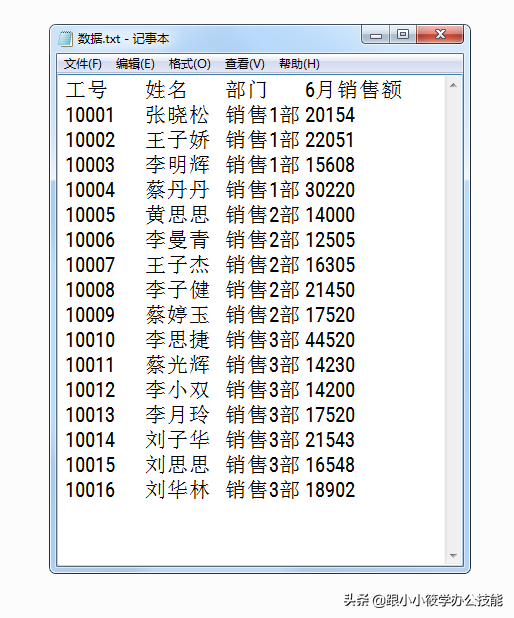Open the 查看(V) menu

pos(244,64)
